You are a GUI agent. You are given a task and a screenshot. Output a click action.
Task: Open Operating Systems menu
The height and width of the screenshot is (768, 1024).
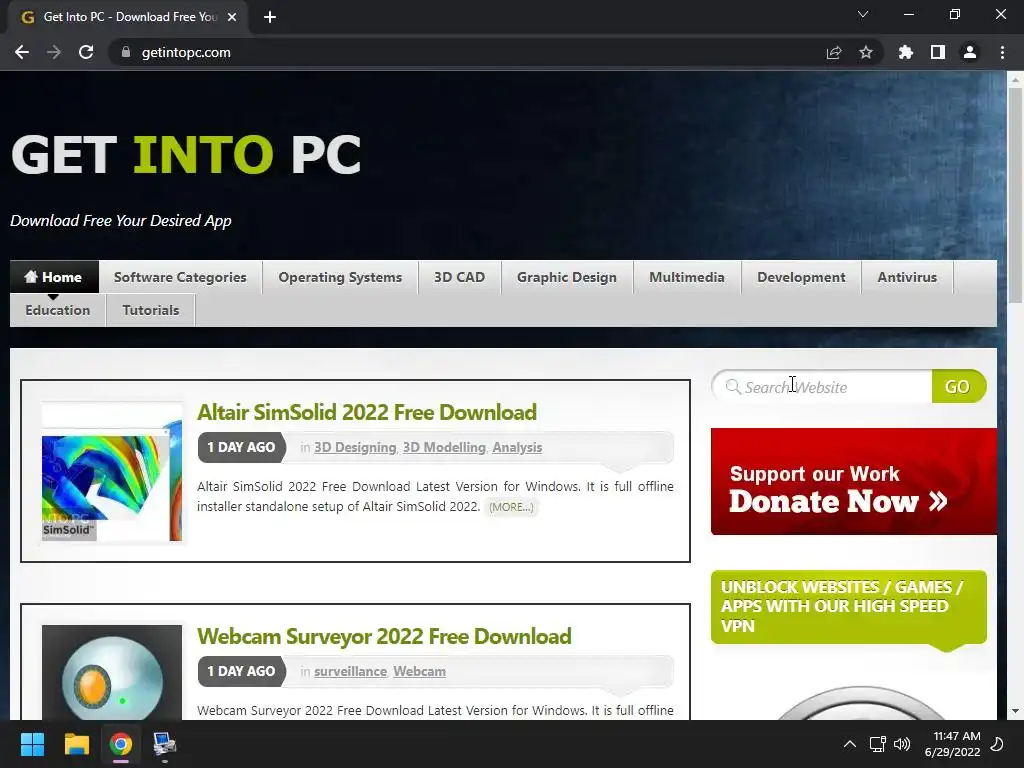tap(340, 277)
